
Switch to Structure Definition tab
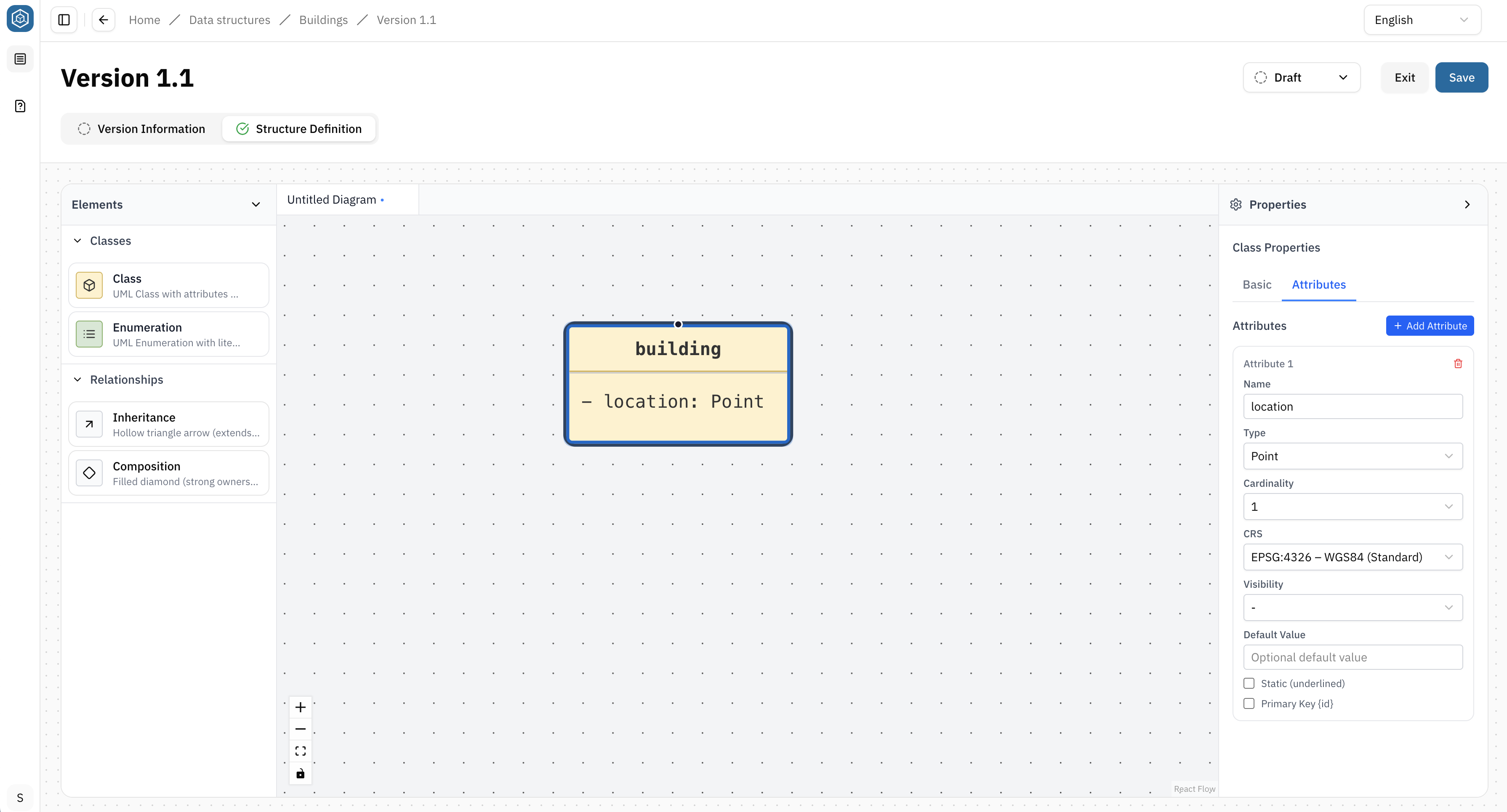299,129
